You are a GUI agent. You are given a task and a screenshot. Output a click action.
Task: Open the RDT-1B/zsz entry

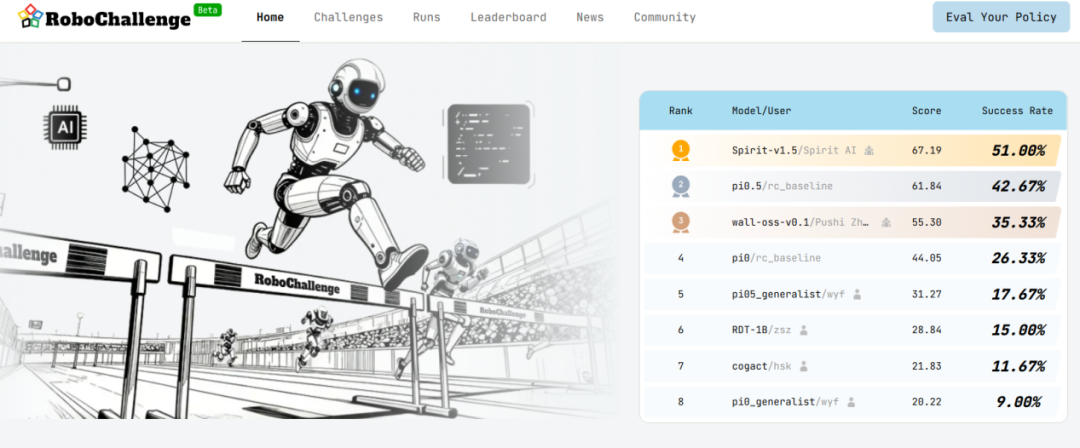[761, 329]
